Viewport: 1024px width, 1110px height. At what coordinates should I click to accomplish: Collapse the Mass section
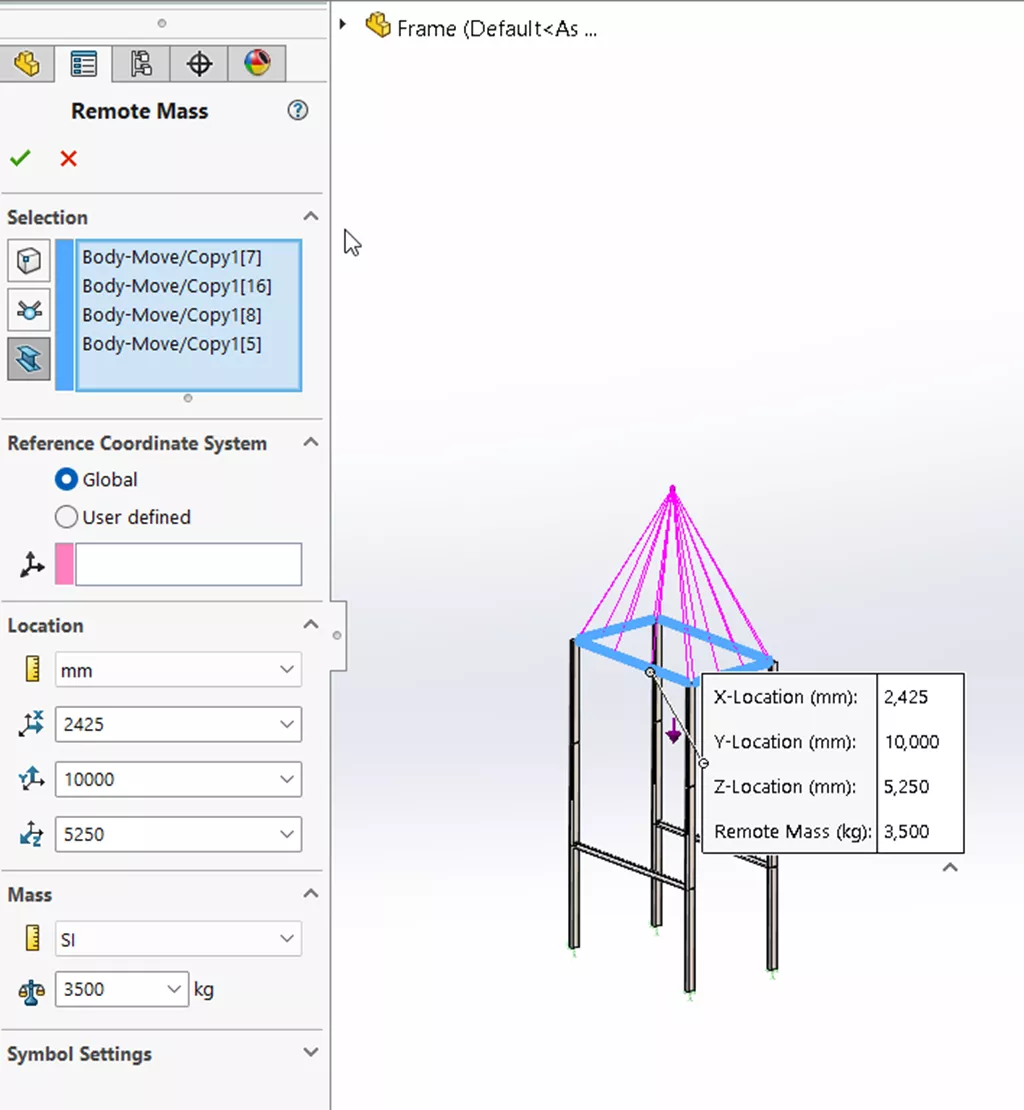310,893
